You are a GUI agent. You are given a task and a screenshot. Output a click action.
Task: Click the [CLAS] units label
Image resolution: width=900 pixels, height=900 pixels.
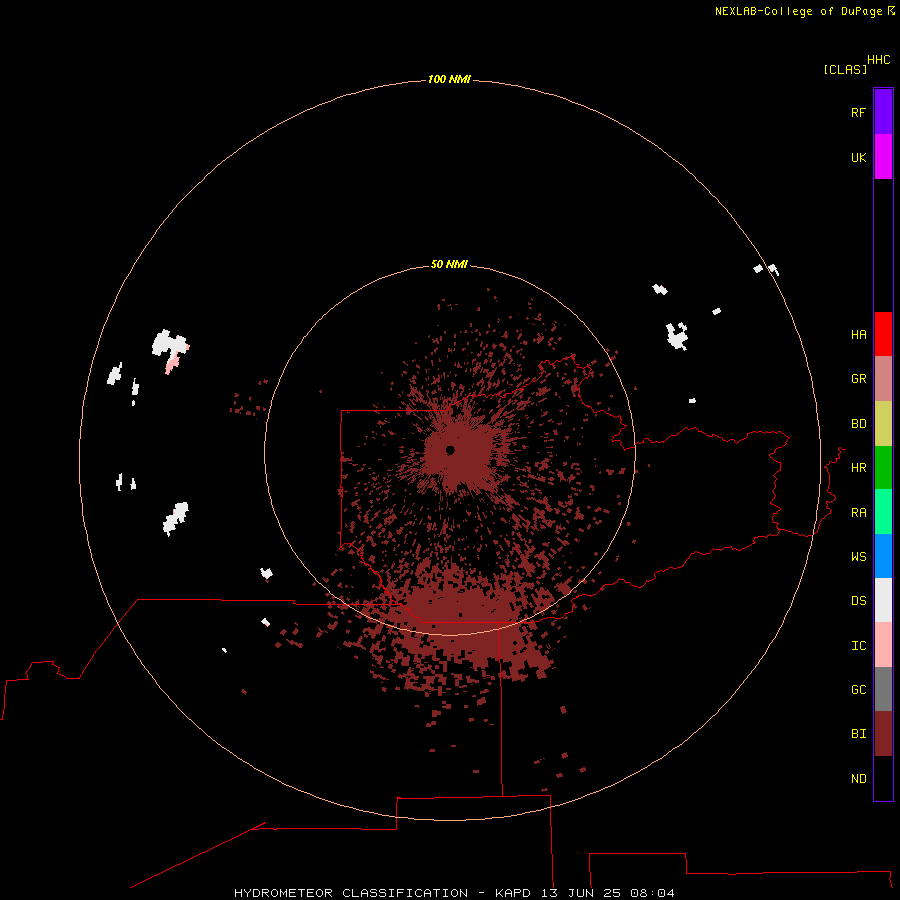(x=845, y=69)
